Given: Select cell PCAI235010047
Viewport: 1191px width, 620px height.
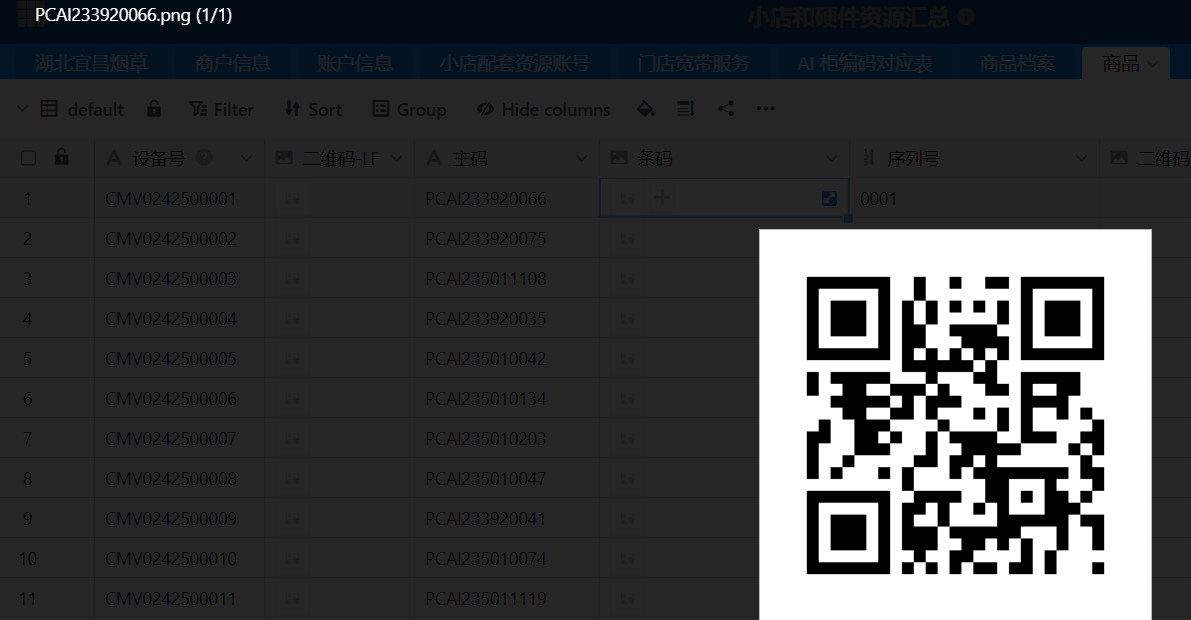Looking at the screenshot, I should pyautogui.click(x=507, y=479).
